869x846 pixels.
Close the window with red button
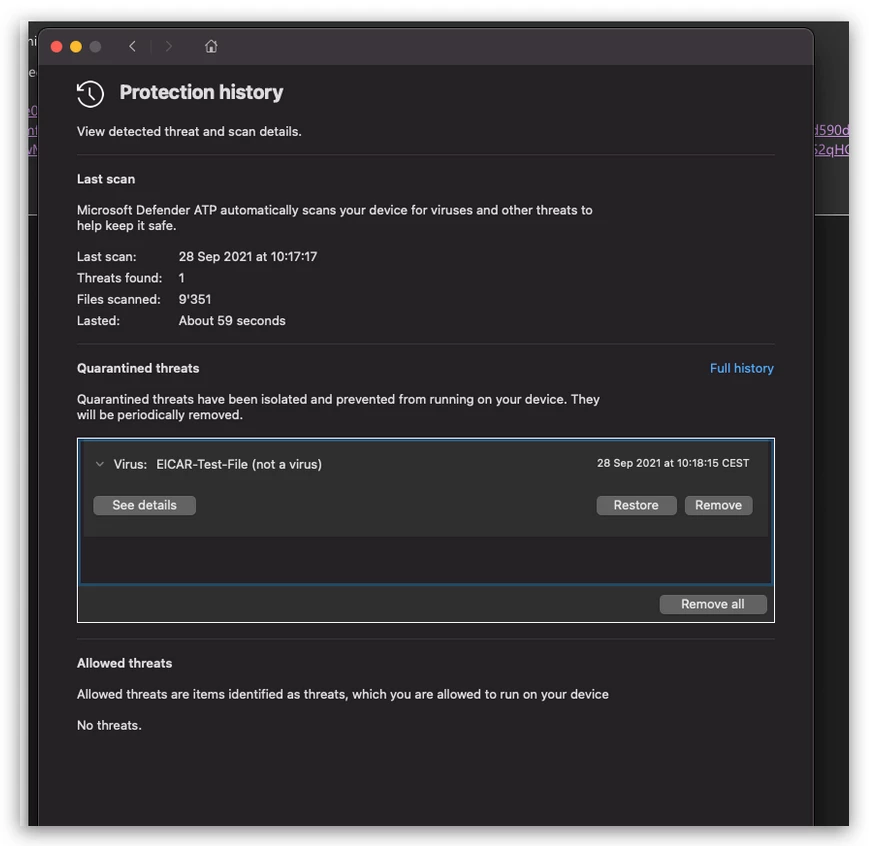pyautogui.click(x=57, y=47)
